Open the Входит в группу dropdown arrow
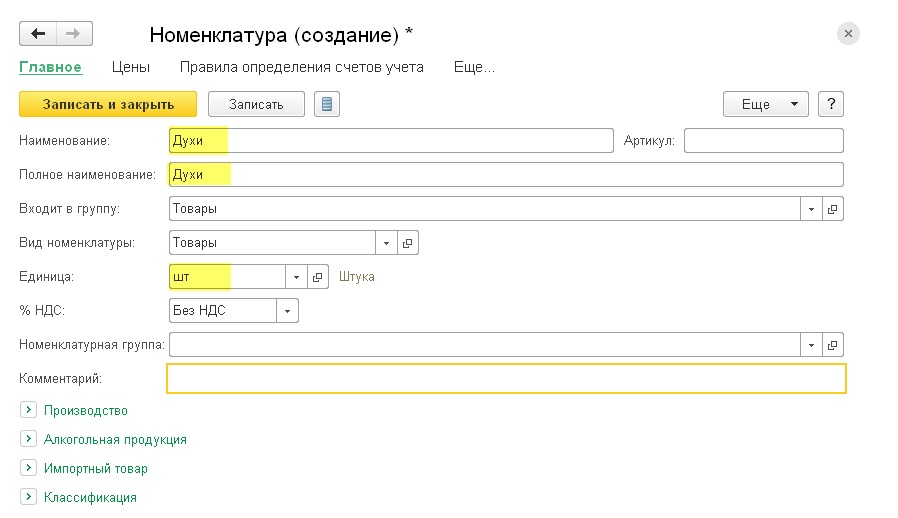898x518 pixels. pyautogui.click(x=811, y=209)
